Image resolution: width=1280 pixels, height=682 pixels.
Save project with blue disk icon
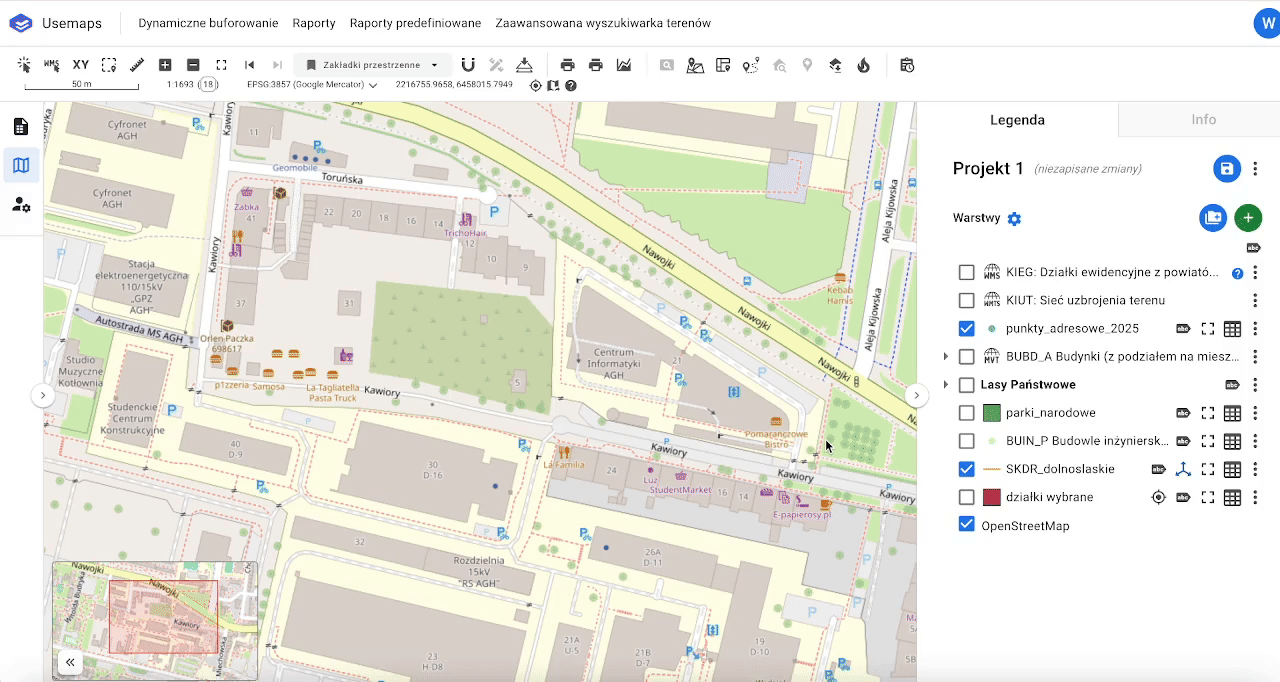tap(1227, 168)
